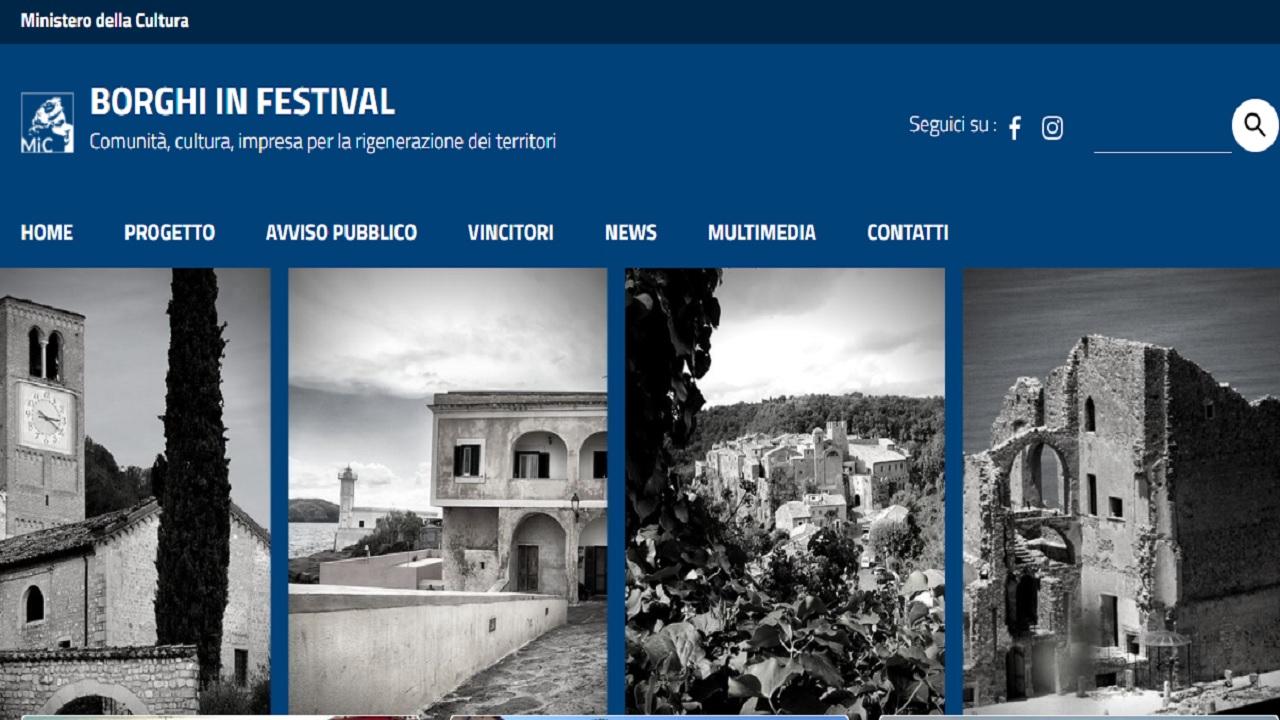Image resolution: width=1280 pixels, height=720 pixels.
Task: Click the lighthouse and villa photo
Action: tap(448, 492)
